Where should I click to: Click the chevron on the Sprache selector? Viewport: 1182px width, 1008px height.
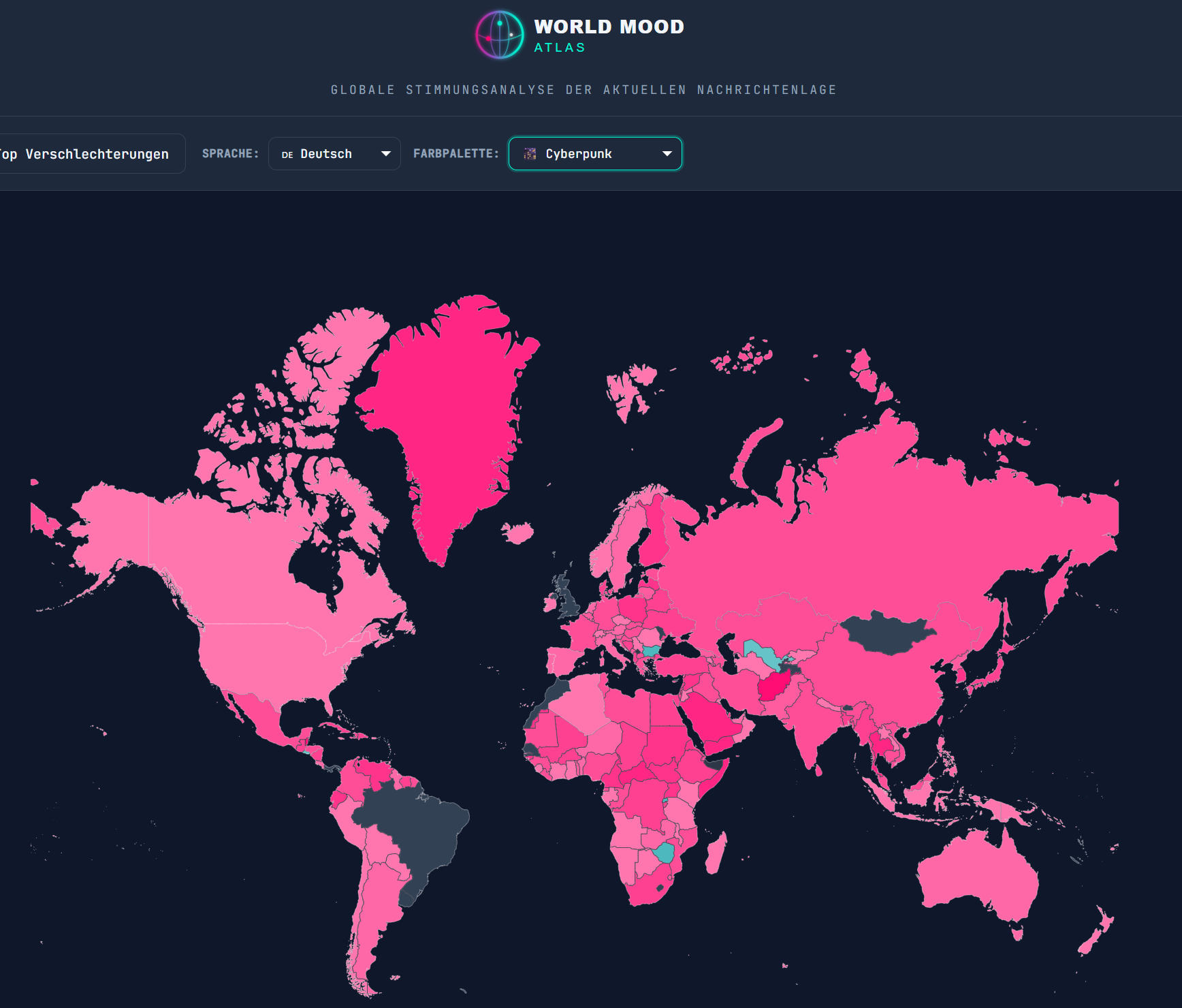pos(385,154)
